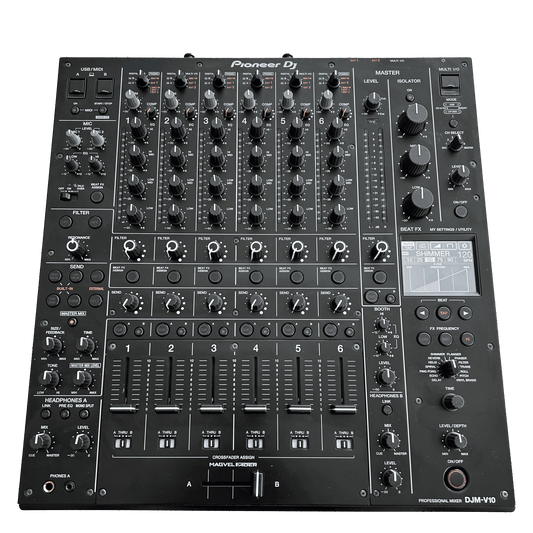
Task: Turn the BOOTH EQ HI knob
Action: click(383, 325)
